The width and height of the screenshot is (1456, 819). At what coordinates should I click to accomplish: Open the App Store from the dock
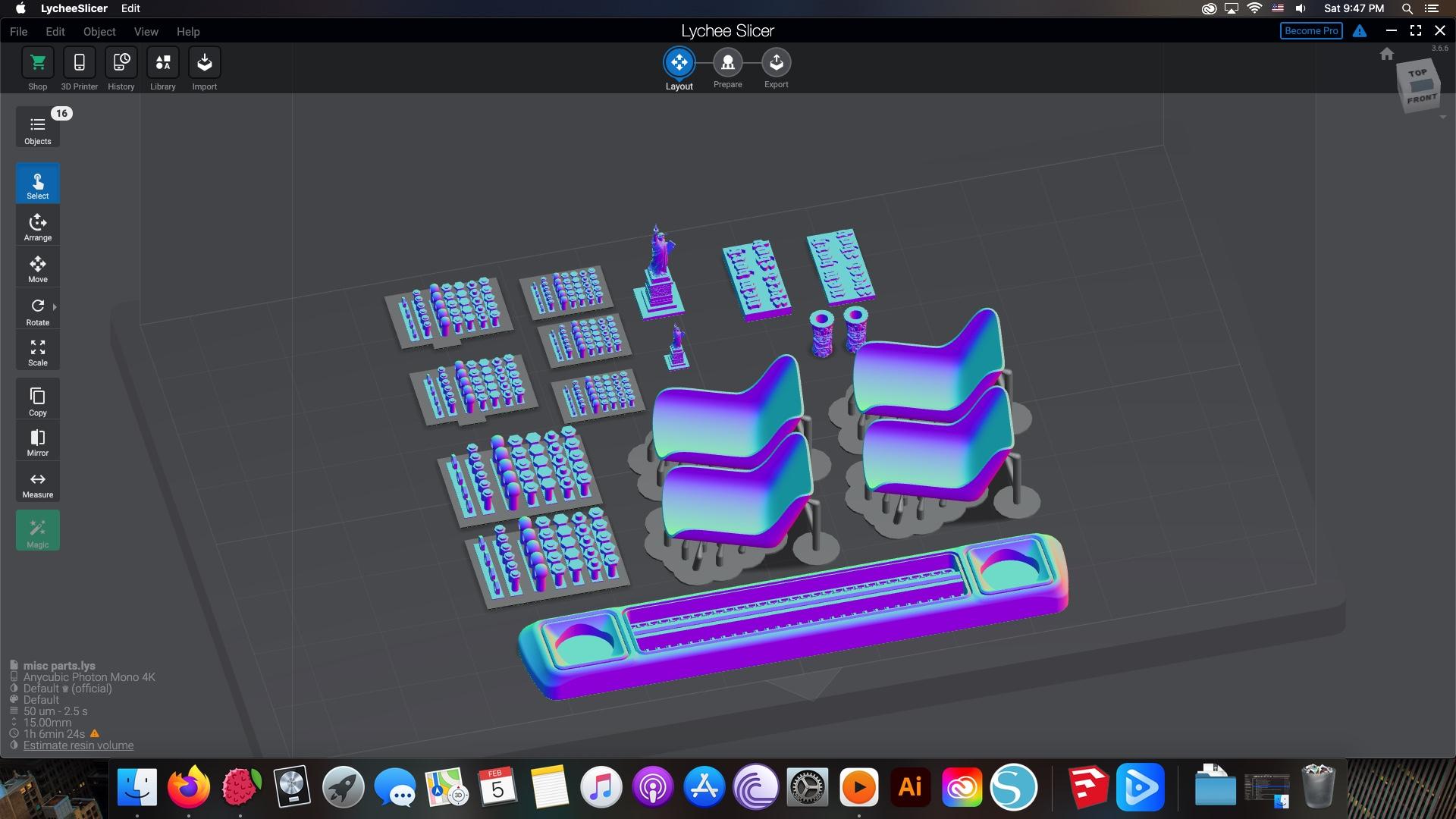tap(704, 787)
